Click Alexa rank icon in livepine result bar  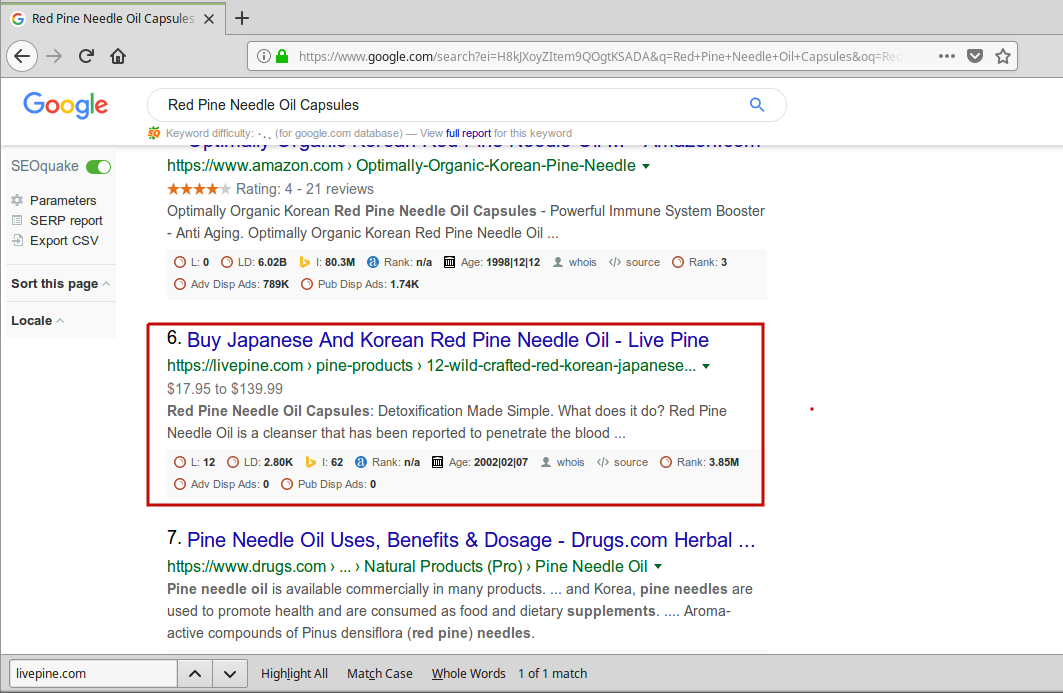coord(361,462)
